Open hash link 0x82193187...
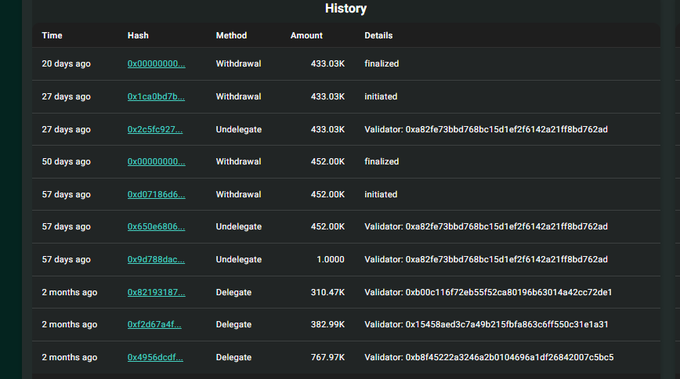The height and width of the screenshot is (379, 680). coord(156,293)
